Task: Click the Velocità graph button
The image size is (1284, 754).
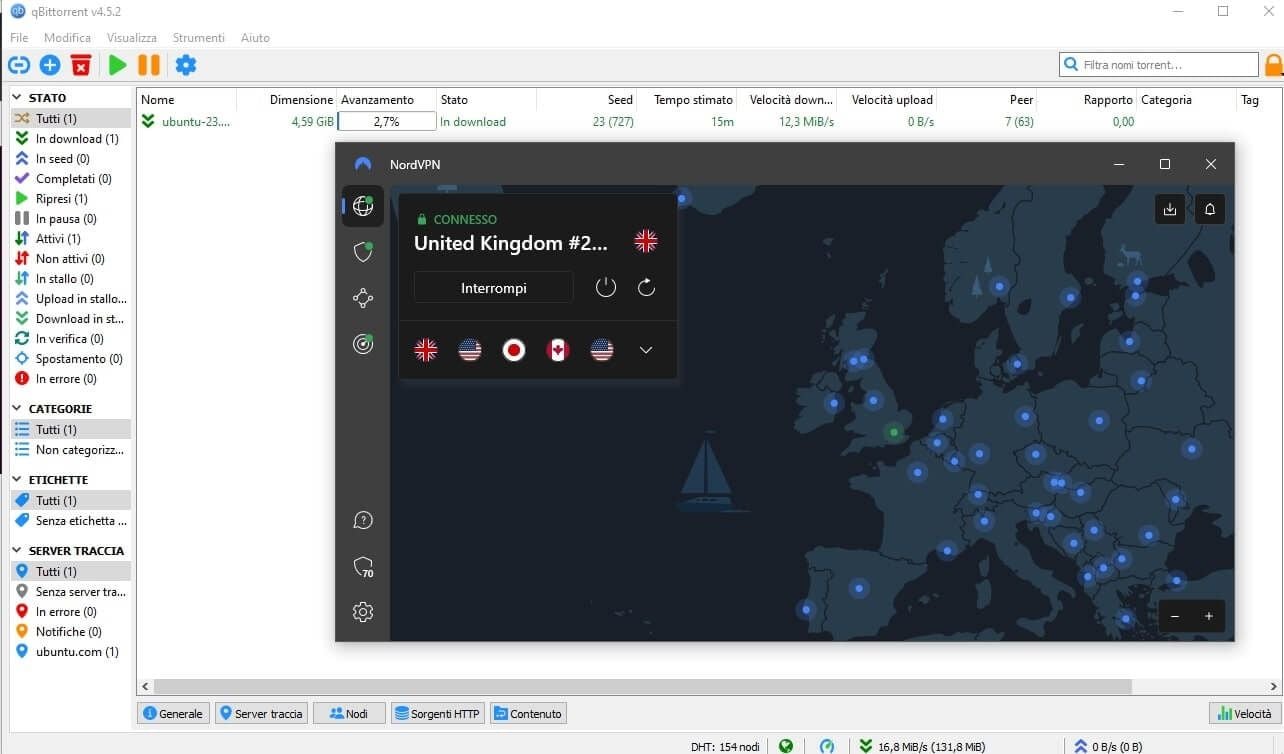Action: [1243, 713]
